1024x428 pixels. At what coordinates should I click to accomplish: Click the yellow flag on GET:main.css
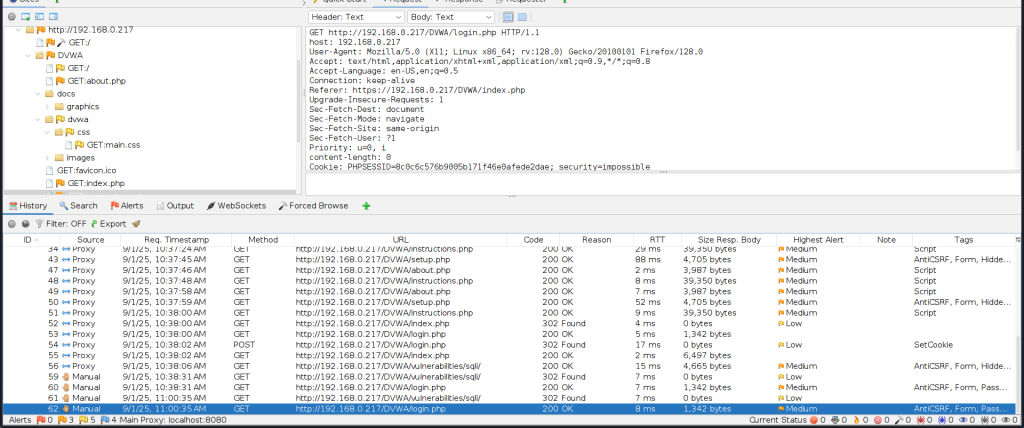pos(80,145)
